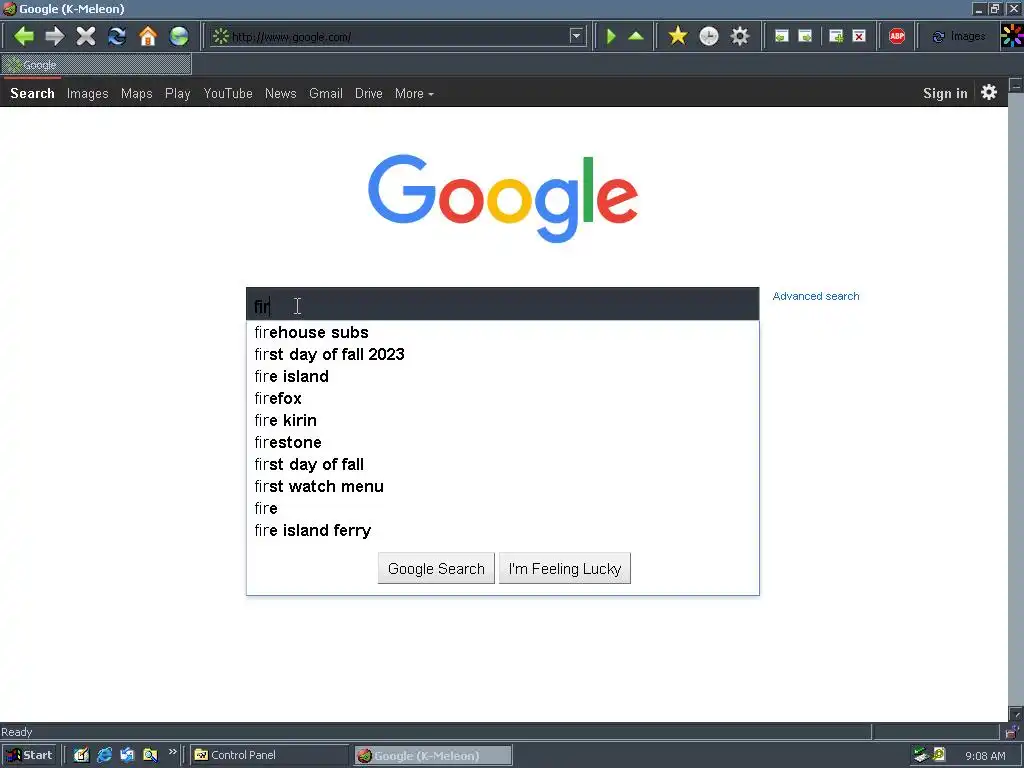The height and width of the screenshot is (768, 1024).
Task: Click inside the Google search box
Action: (x=502, y=304)
